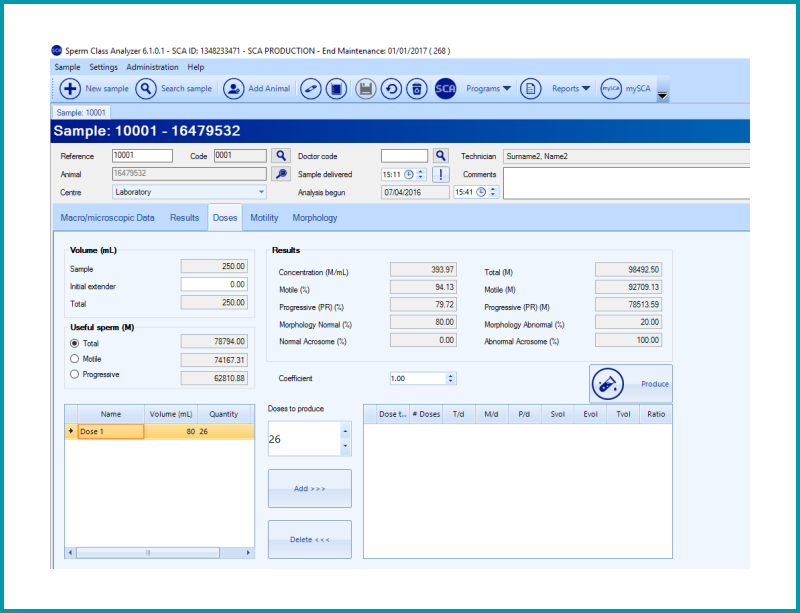
Task: Click the test tube Produce icon
Action: tap(608, 384)
